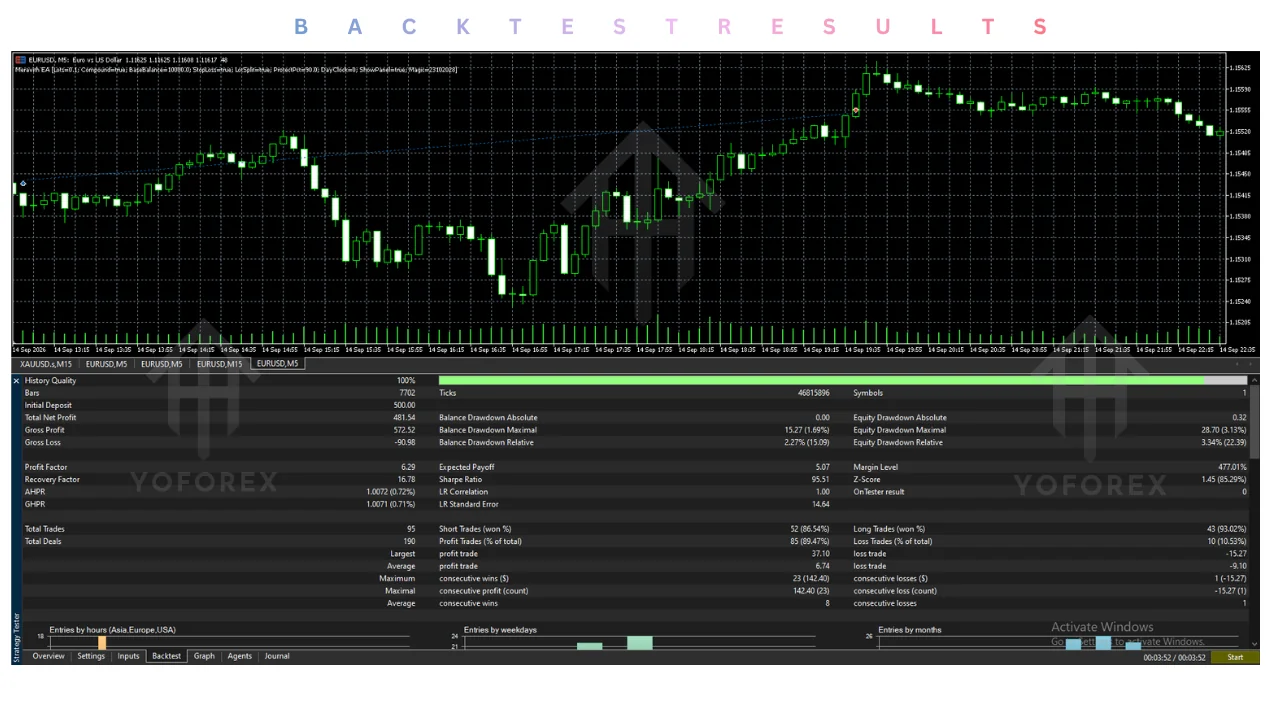Screen dimensions: 1280x720
Task: Click the report scrollbar down arrow
Action: pyautogui.click(x=1255, y=645)
